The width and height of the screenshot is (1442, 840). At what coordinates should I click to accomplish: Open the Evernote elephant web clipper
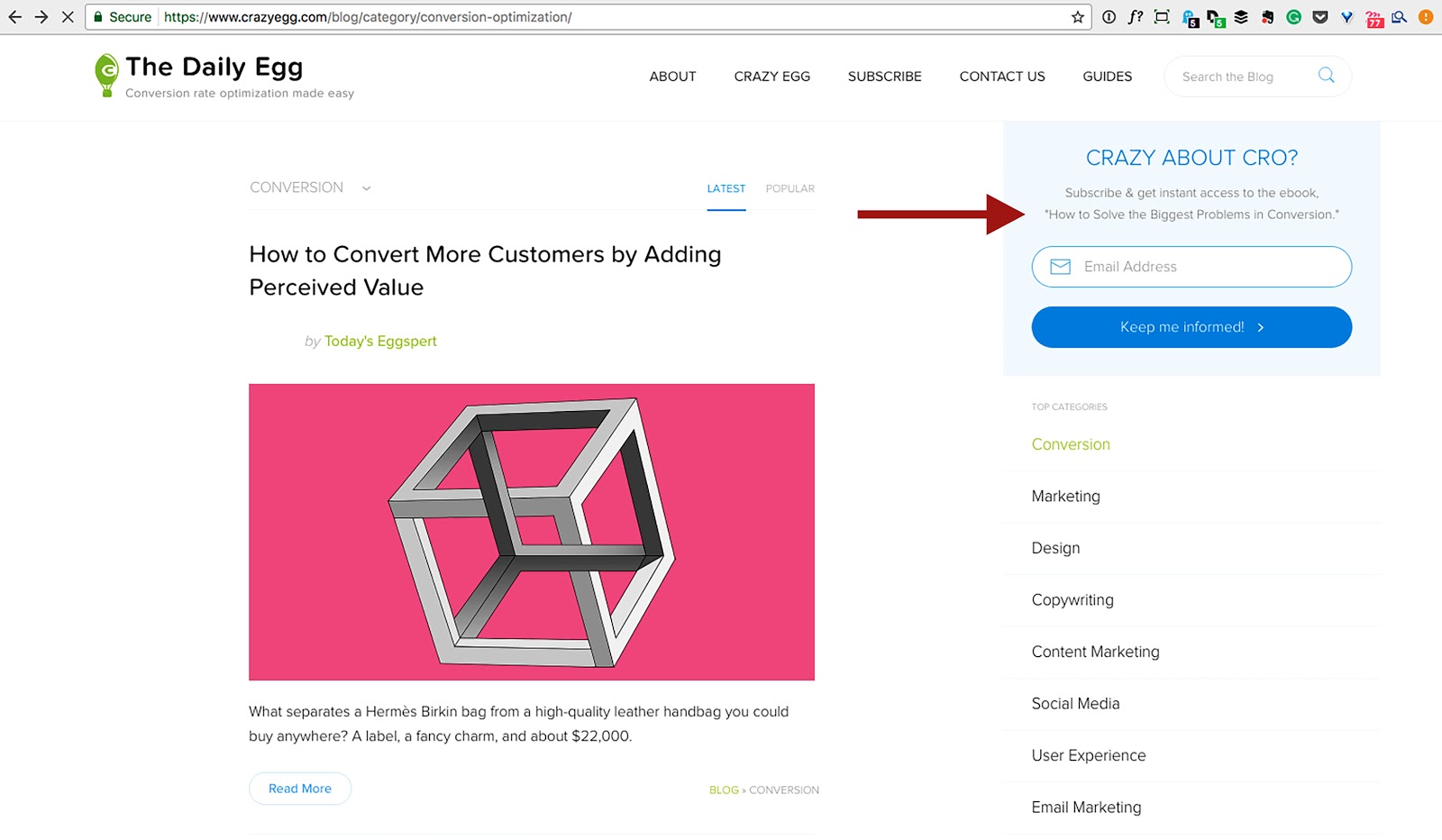pos(1267,17)
